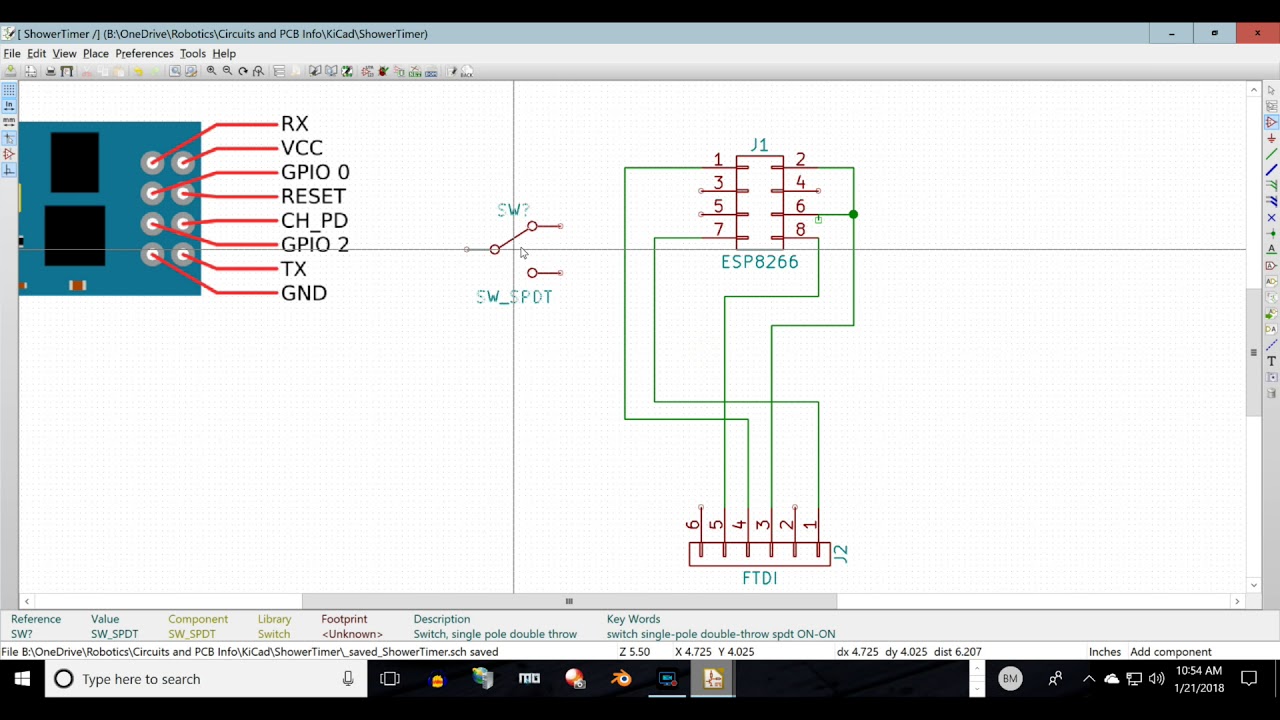The image size is (1280, 720).
Task: Toggle horizontal/vertical wire orientation
Action: click(9, 170)
